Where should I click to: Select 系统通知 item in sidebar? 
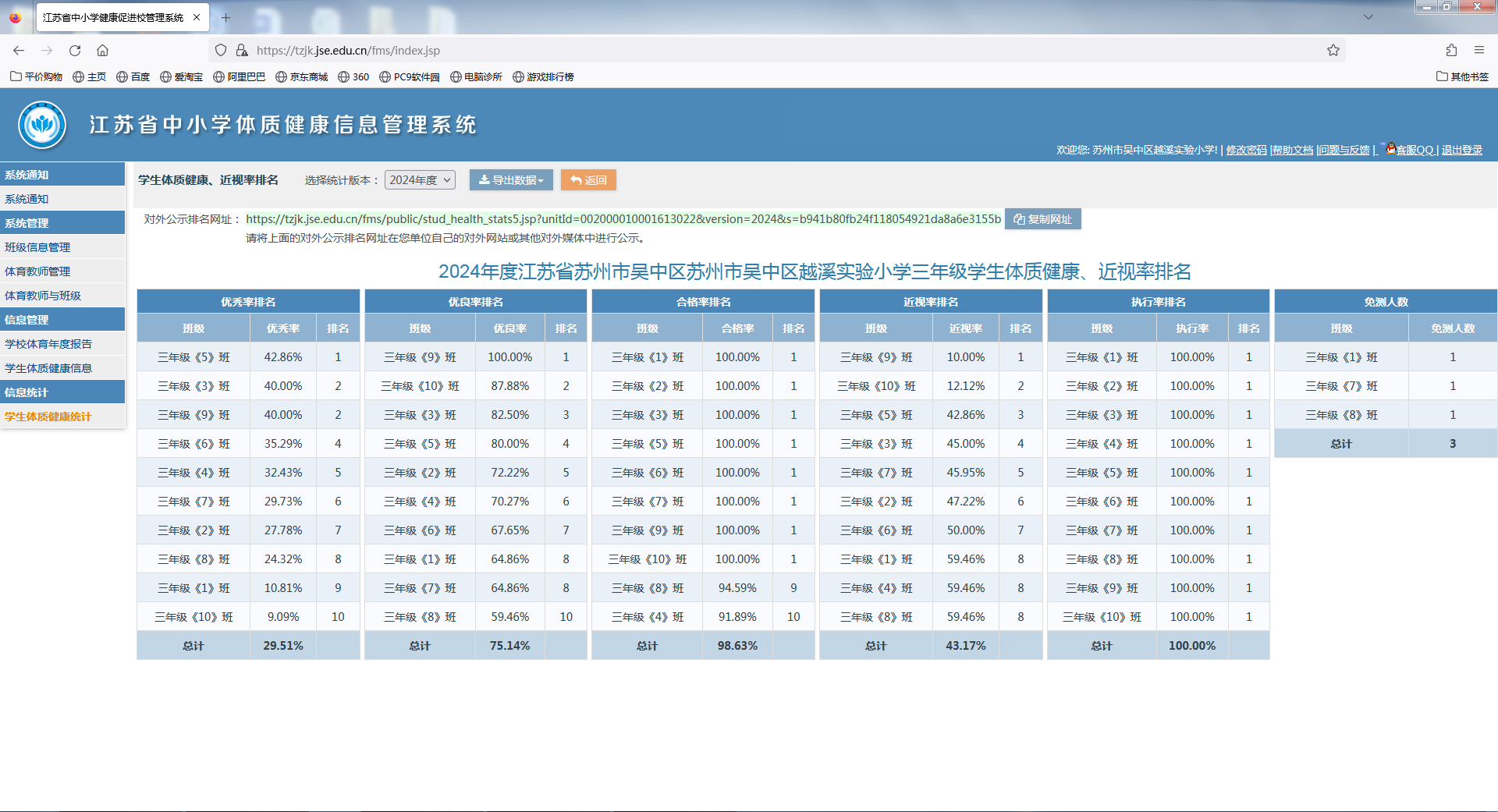62,199
